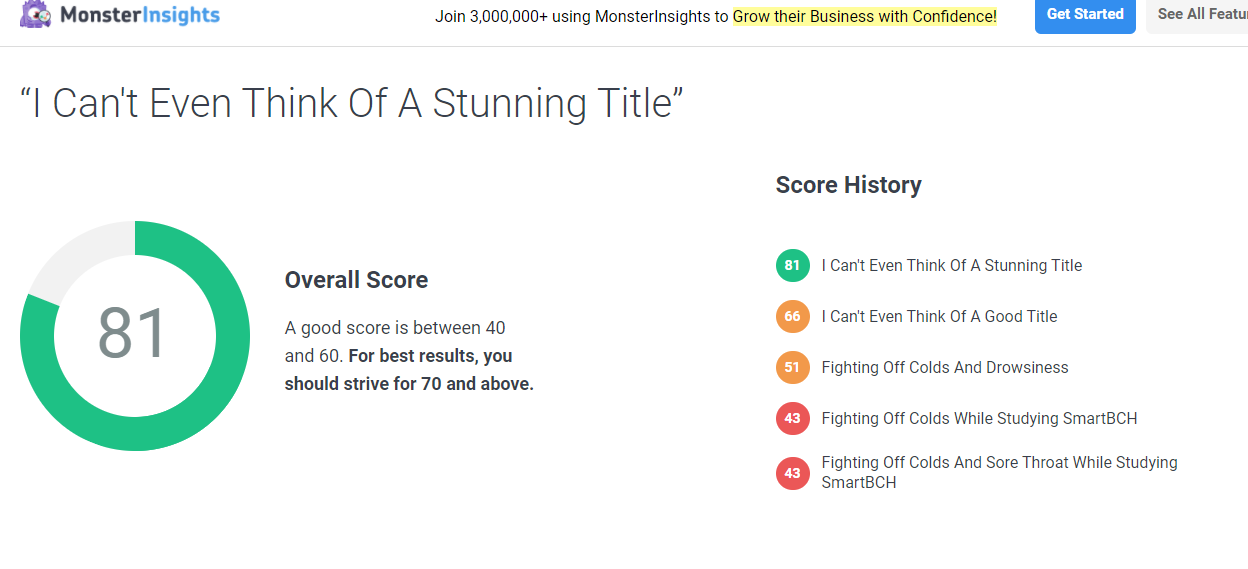This screenshot has height=569, width=1248.
Task: Click the red 43 badge for SmartBCH title
Action: (792, 418)
